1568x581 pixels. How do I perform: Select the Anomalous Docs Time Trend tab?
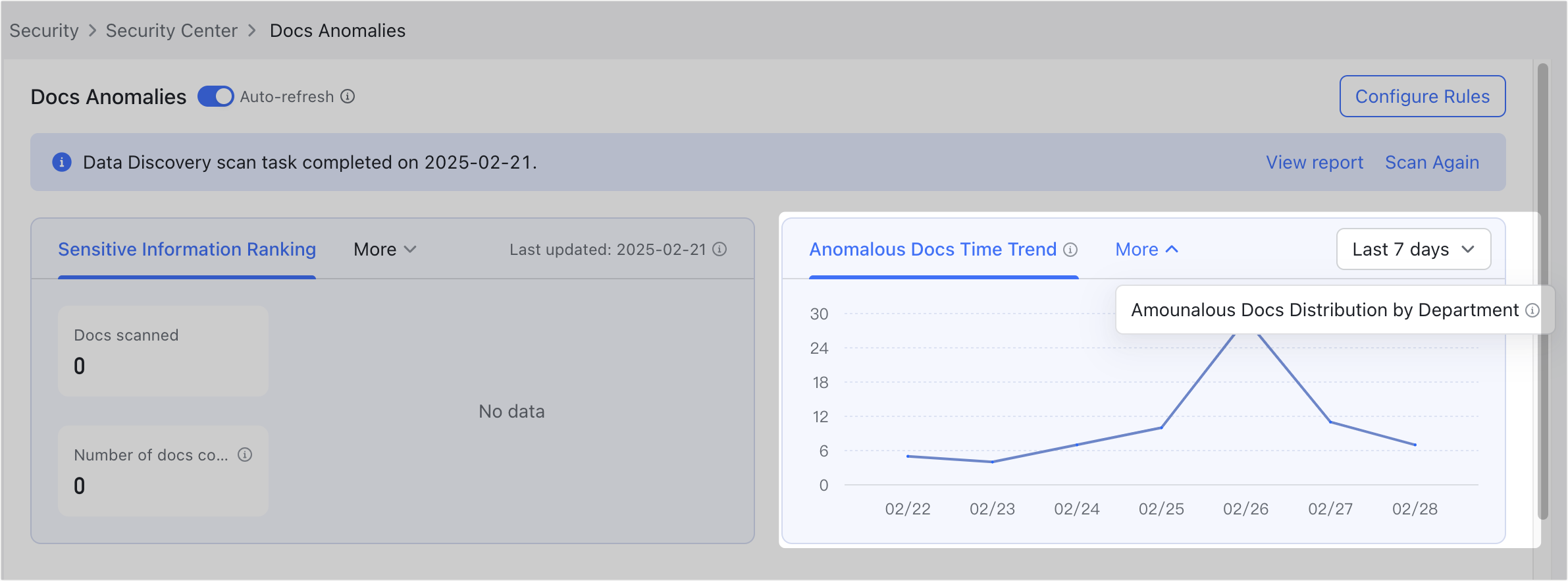(x=932, y=250)
